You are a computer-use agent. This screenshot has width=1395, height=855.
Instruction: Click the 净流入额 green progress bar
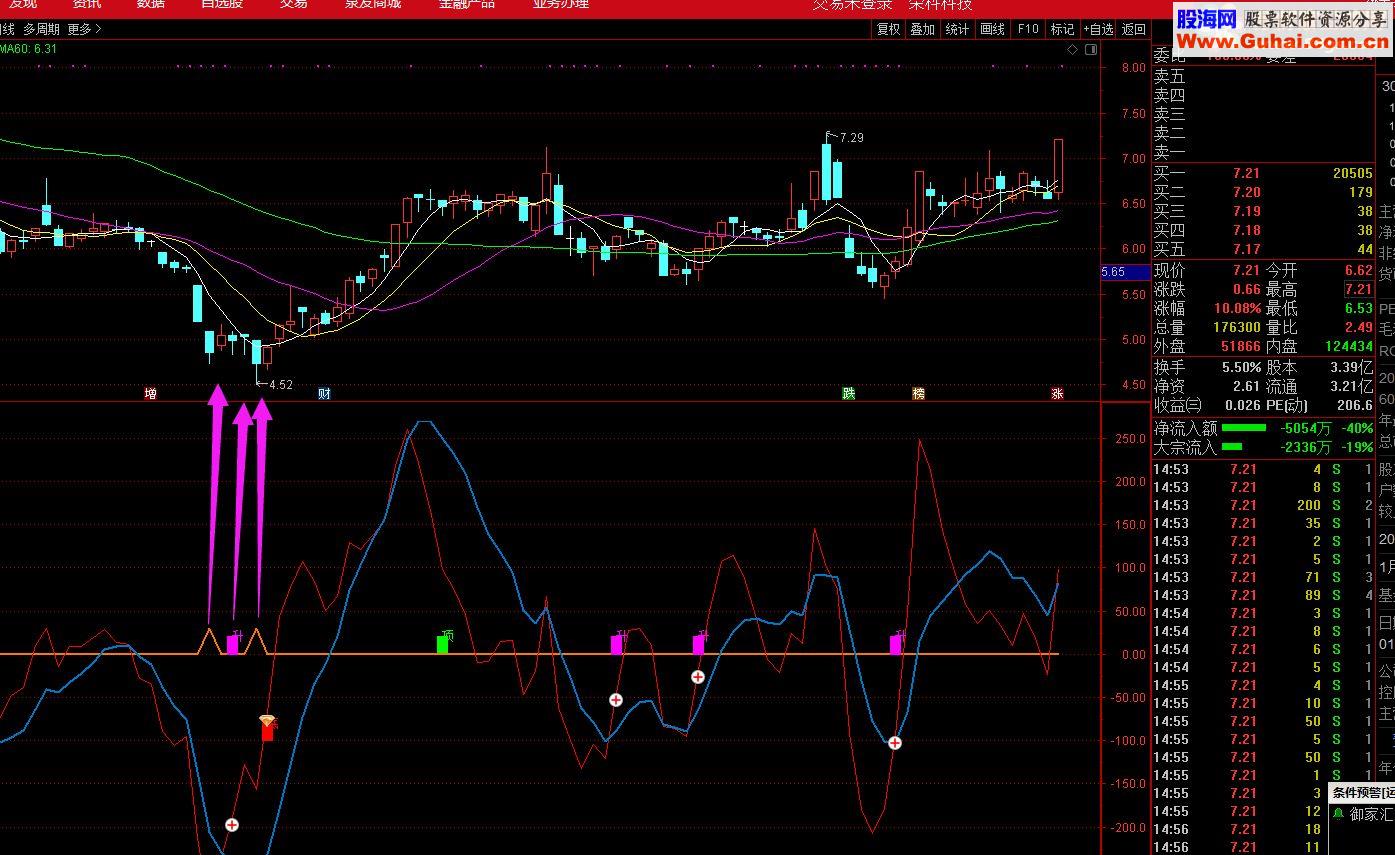pyautogui.click(x=1243, y=428)
